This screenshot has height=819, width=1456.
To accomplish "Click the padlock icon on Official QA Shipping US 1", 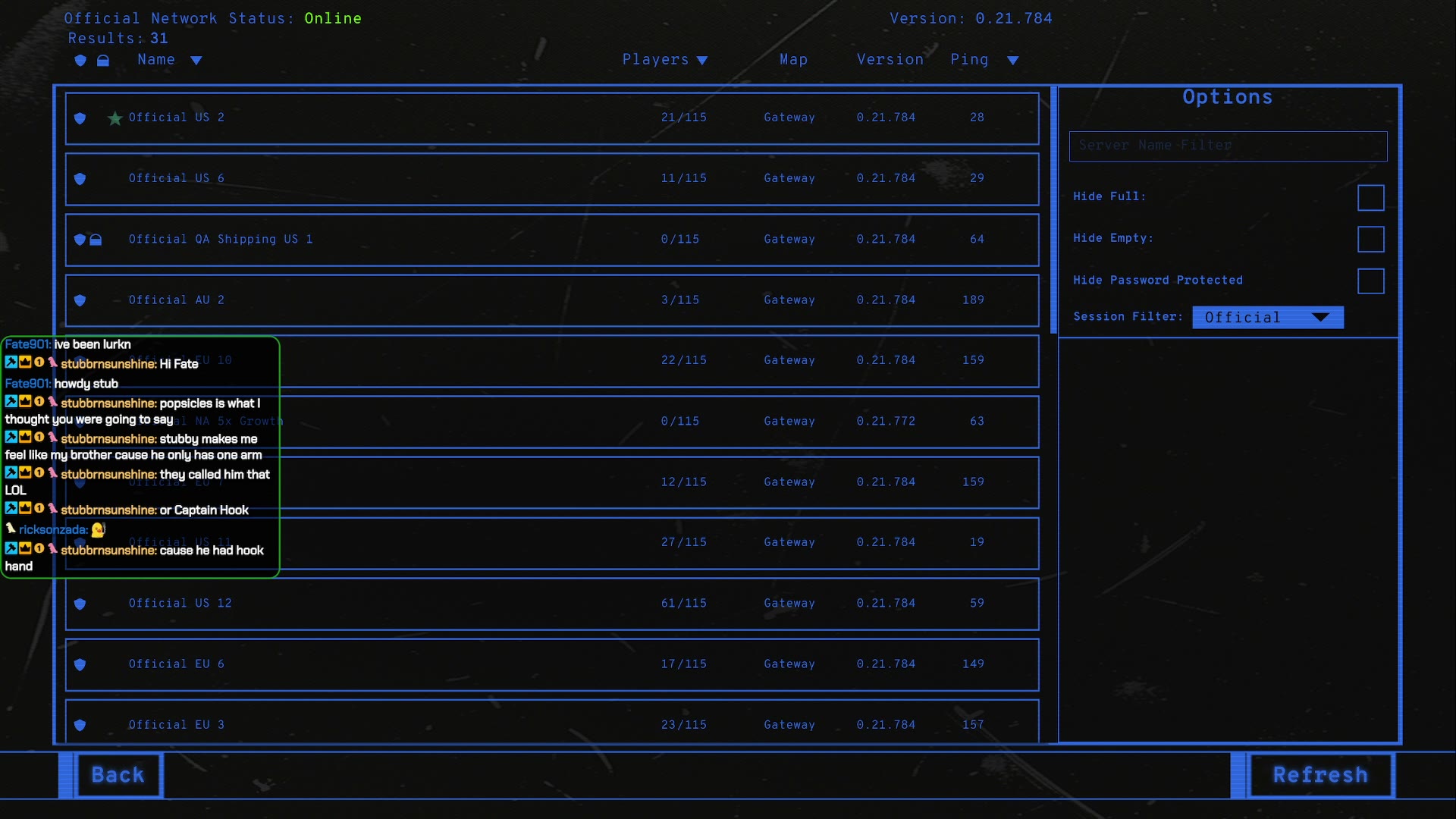I will point(96,240).
